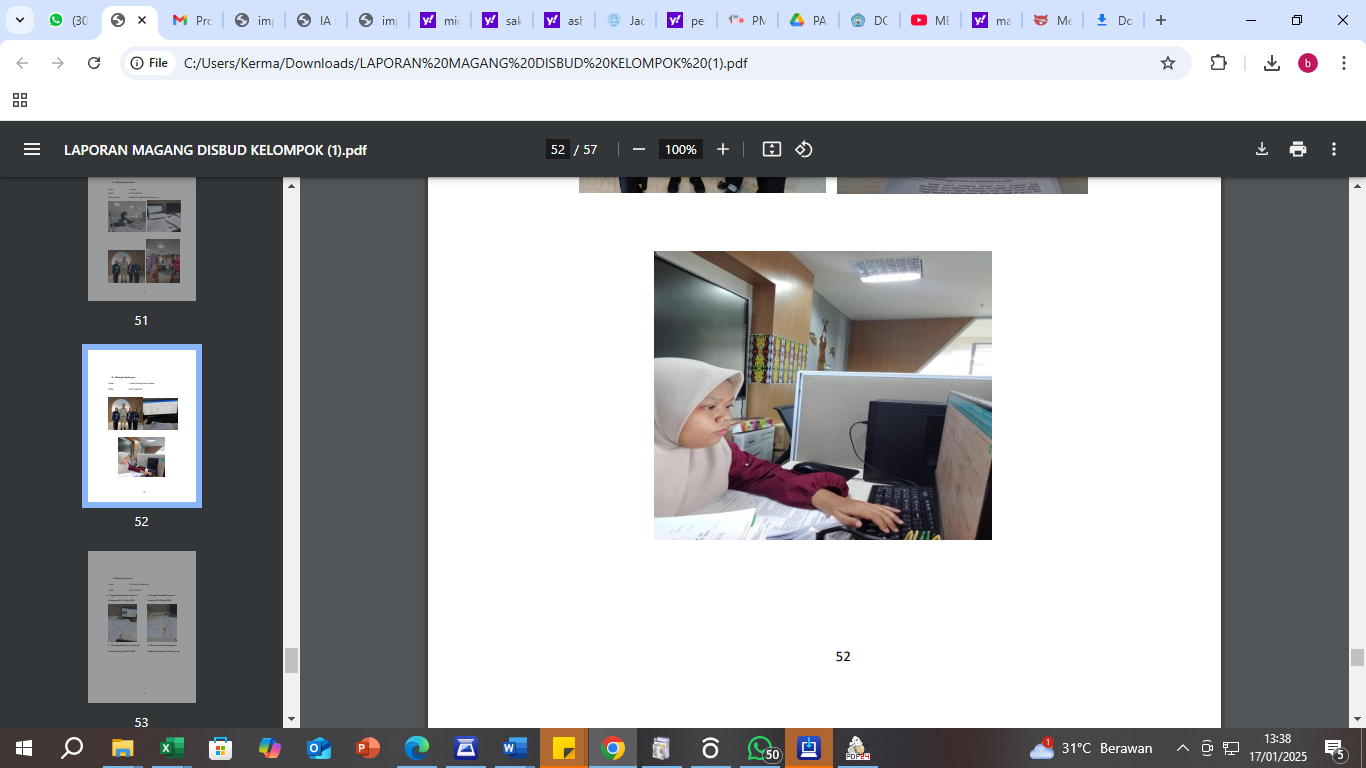1366x768 pixels.
Task: Reload the current page
Action: point(94,63)
